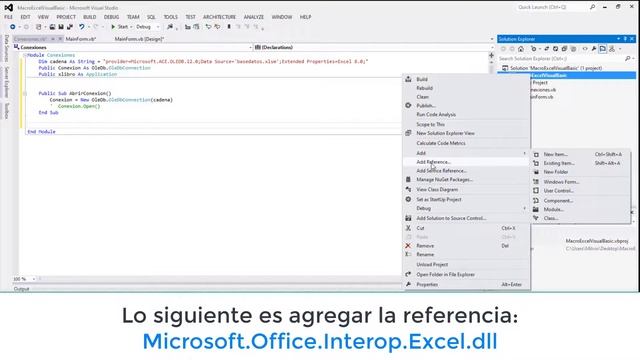The width and height of the screenshot is (640, 360).
Task: Open the TOOLS menu
Action: (x=171, y=17)
